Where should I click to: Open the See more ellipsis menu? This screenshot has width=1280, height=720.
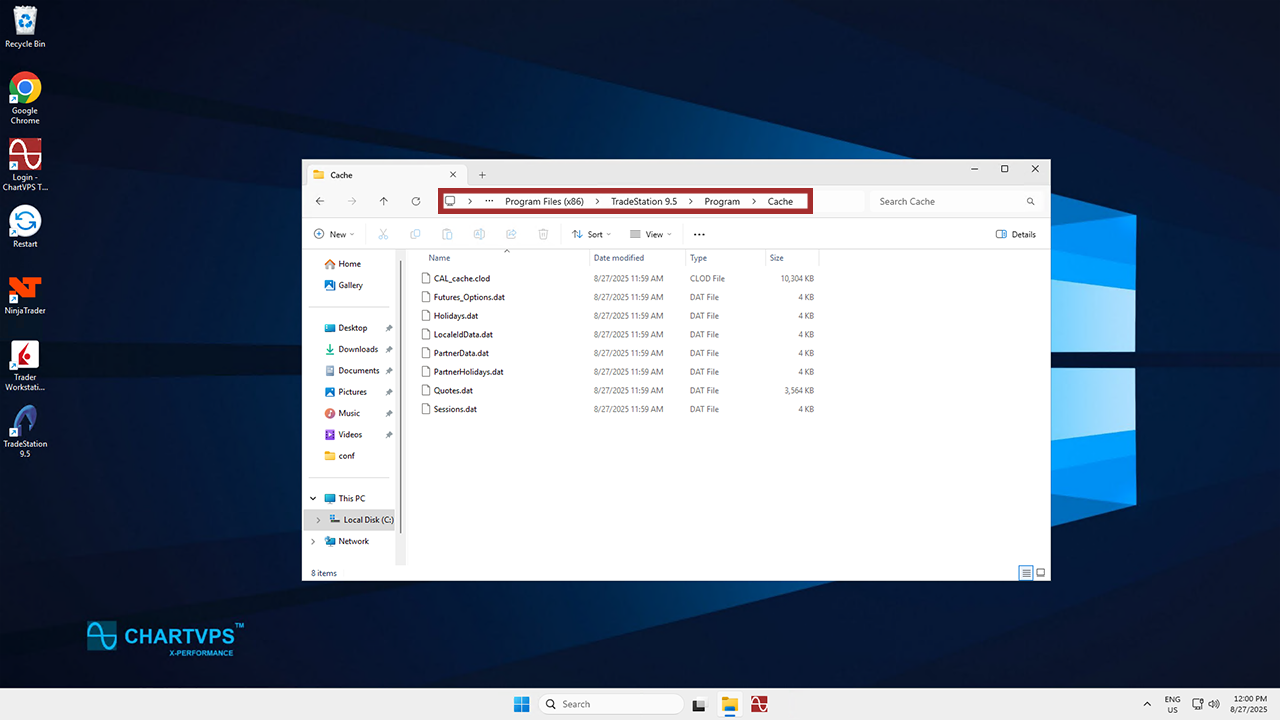[699, 234]
